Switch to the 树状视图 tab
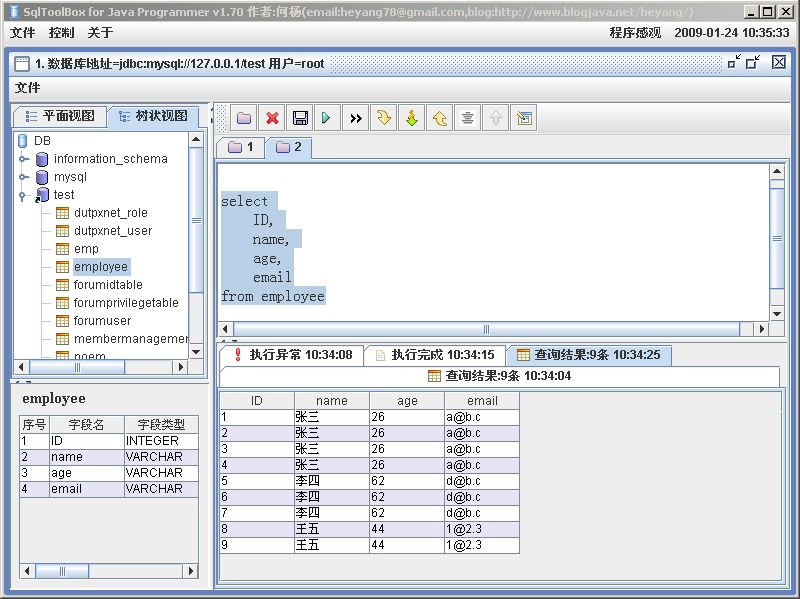This screenshot has height=599, width=800. 153,116
